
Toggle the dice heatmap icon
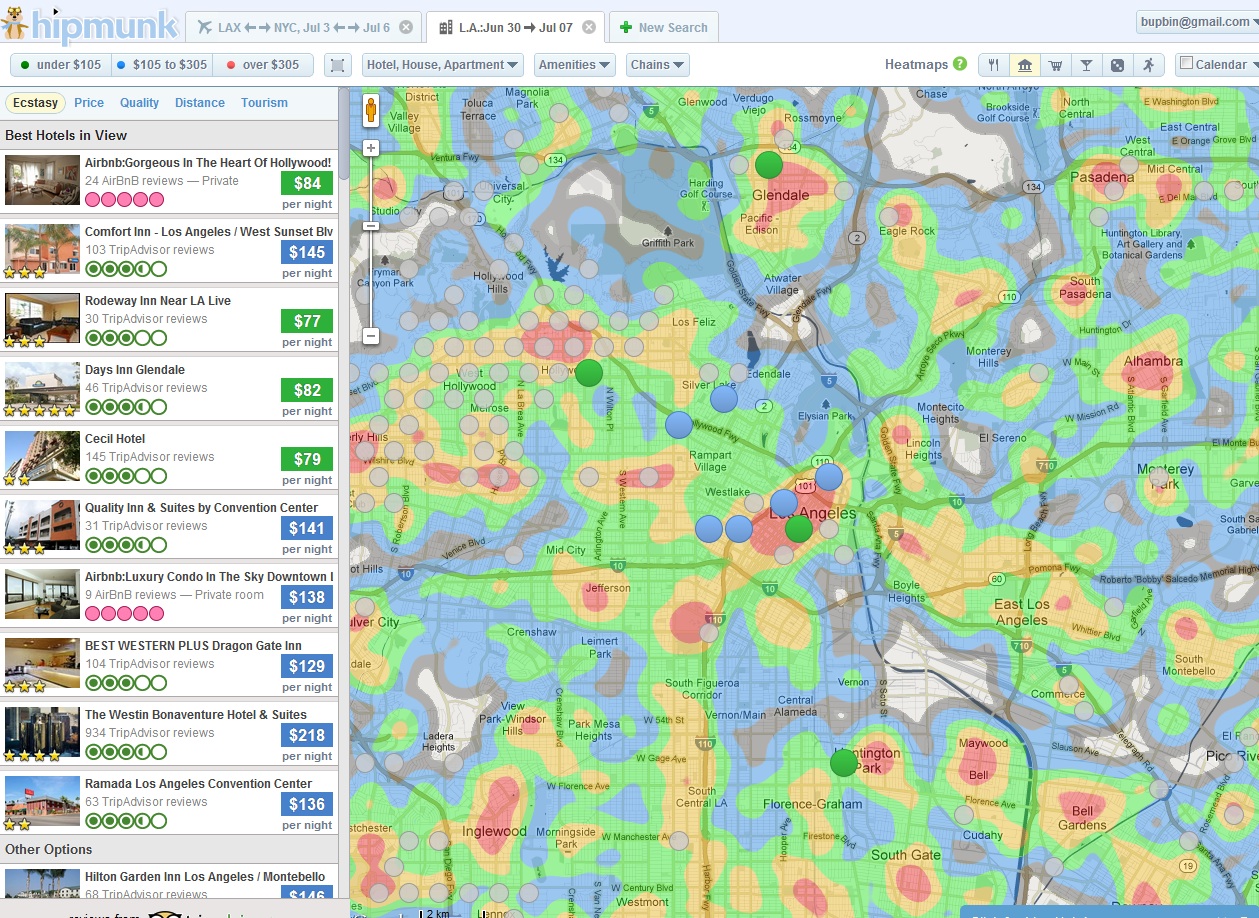pyautogui.click(x=1117, y=65)
